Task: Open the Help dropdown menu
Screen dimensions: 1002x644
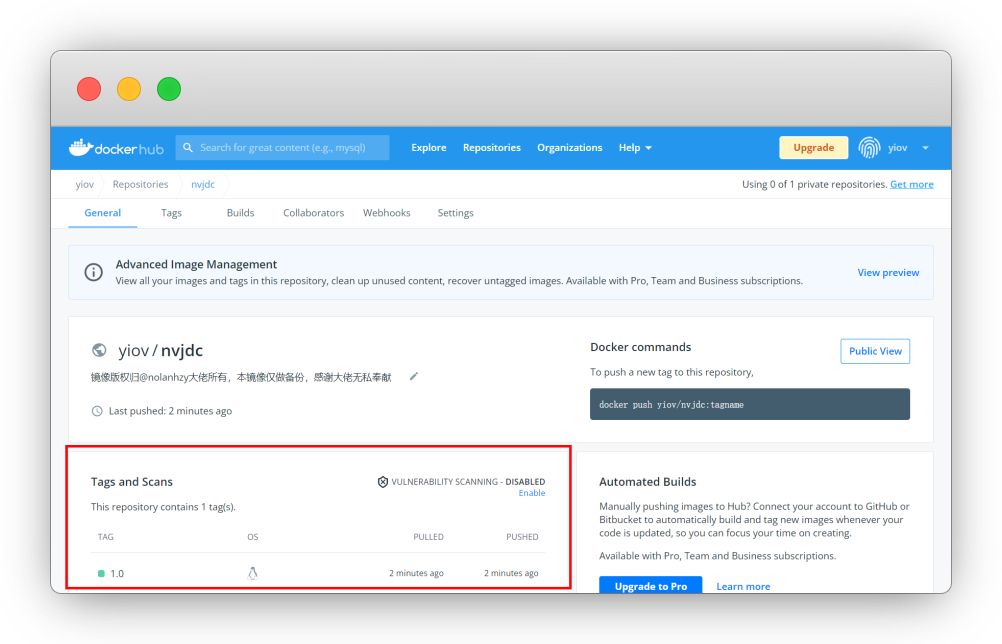Action: [x=635, y=148]
